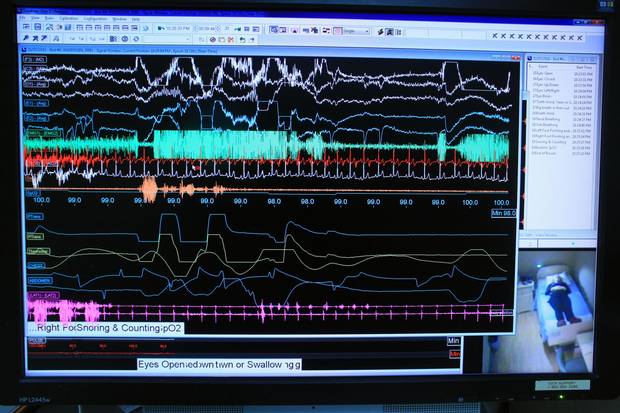Select the Eyes Closed row in event list

click(x=562, y=79)
